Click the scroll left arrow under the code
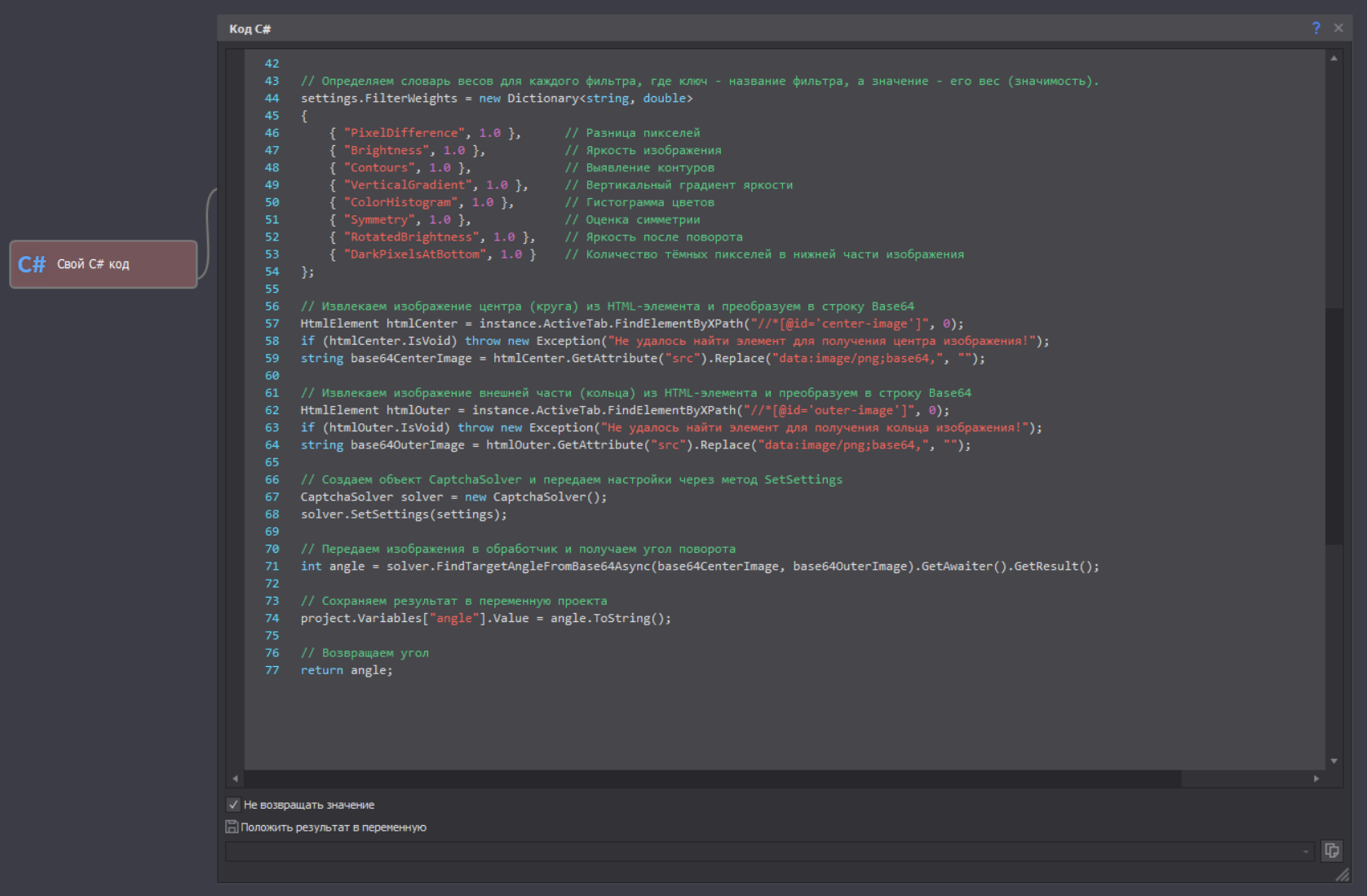The height and width of the screenshot is (896, 1367). 236,779
